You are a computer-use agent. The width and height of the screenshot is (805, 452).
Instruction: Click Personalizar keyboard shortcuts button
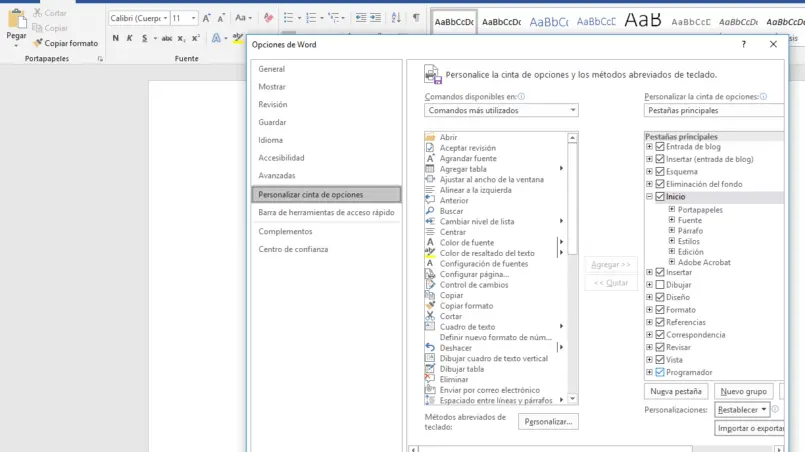click(548, 422)
